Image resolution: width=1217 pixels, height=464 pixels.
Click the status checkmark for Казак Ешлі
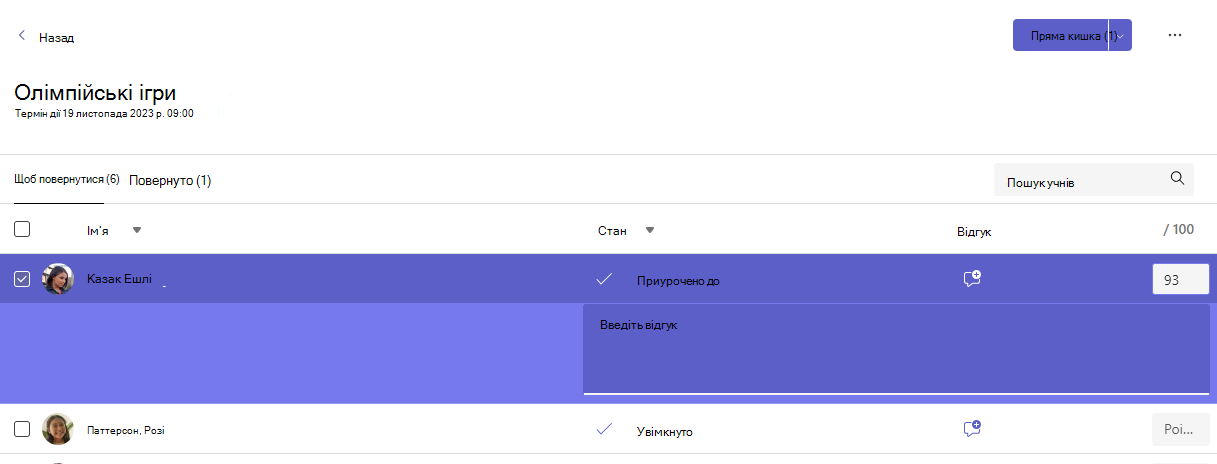tap(604, 279)
